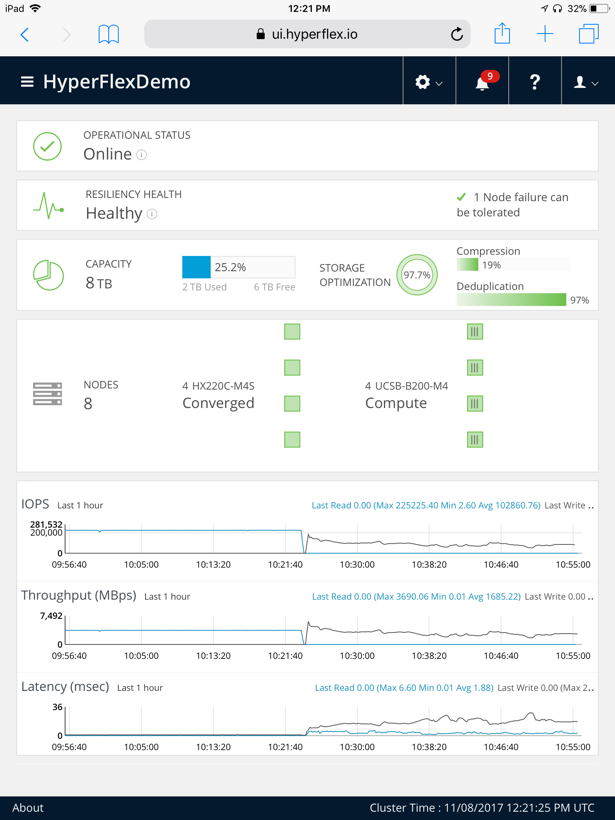The image size is (615, 820).
Task: Select the top Compute node square
Action: point(475,332)
